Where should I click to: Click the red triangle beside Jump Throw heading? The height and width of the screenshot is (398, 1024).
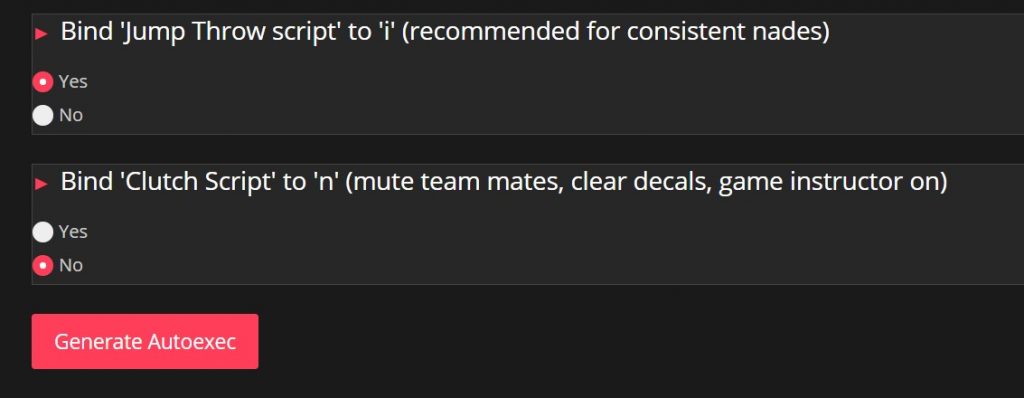(x=42, y=34)
